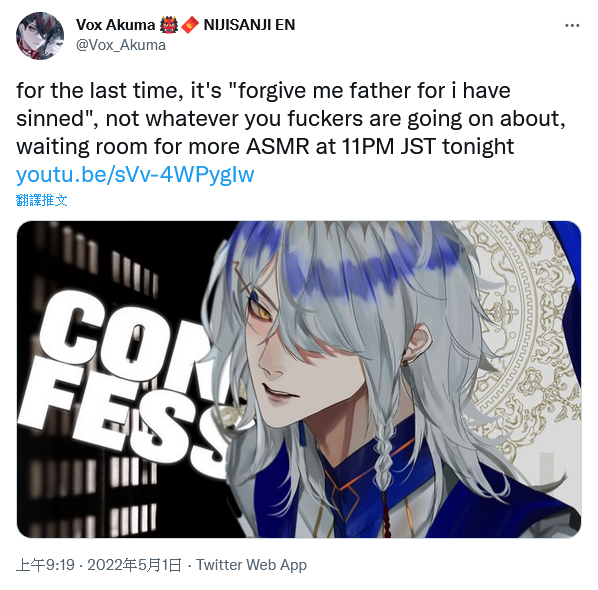
Task: Open the tweet's three-dot more options menu
Action: (572, 26)
